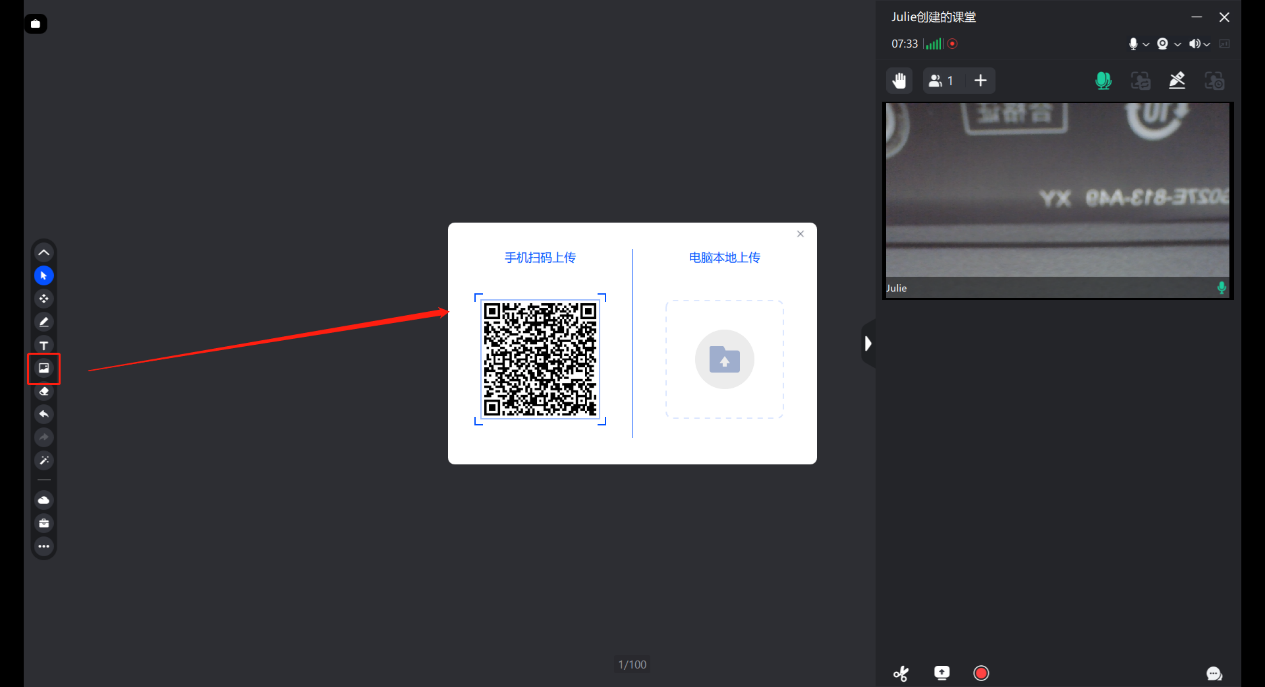Screen dimensions: 1265x687
Task: Select the text tool
Action: click(44, 345)
